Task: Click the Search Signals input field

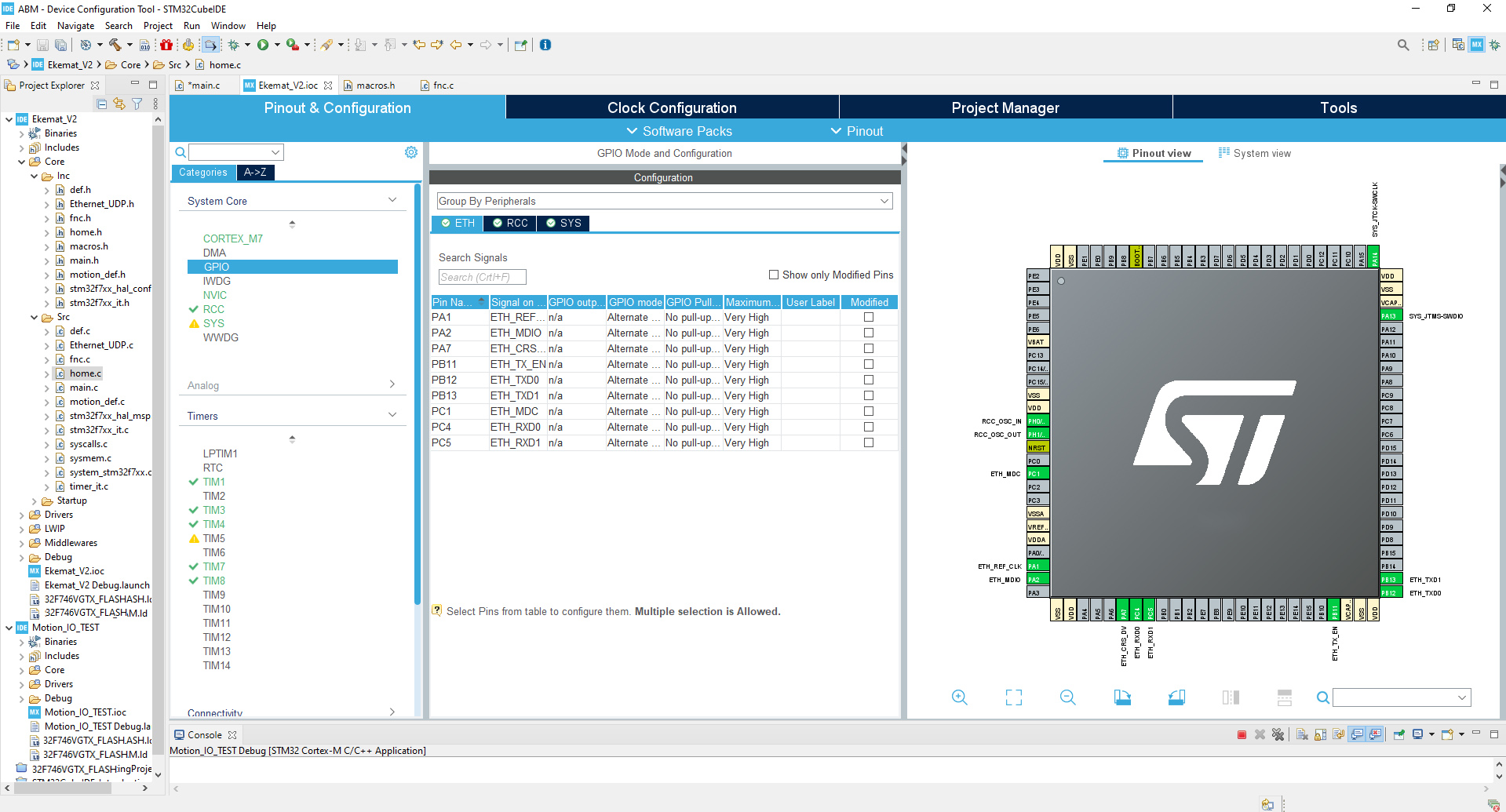Action: [482, 277]
